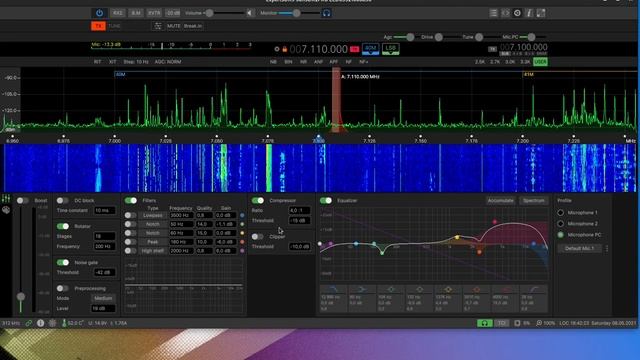Image resolution: width=640 pixels, height=360 pixels.
Task: Enable the Peak filter row switch
Action: pos(130,242)
